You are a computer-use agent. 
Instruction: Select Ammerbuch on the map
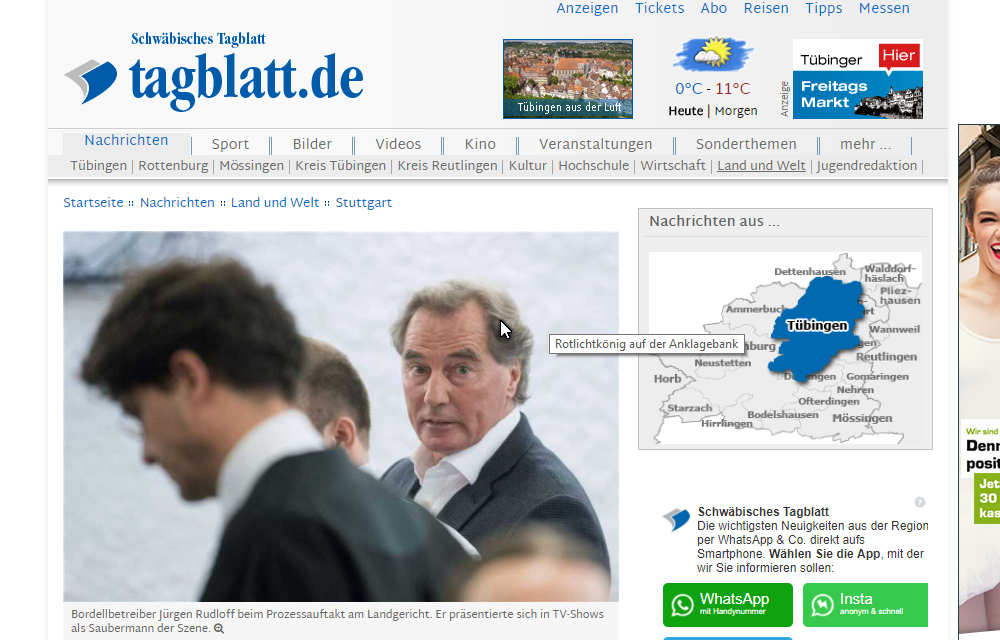coord(754,309)
